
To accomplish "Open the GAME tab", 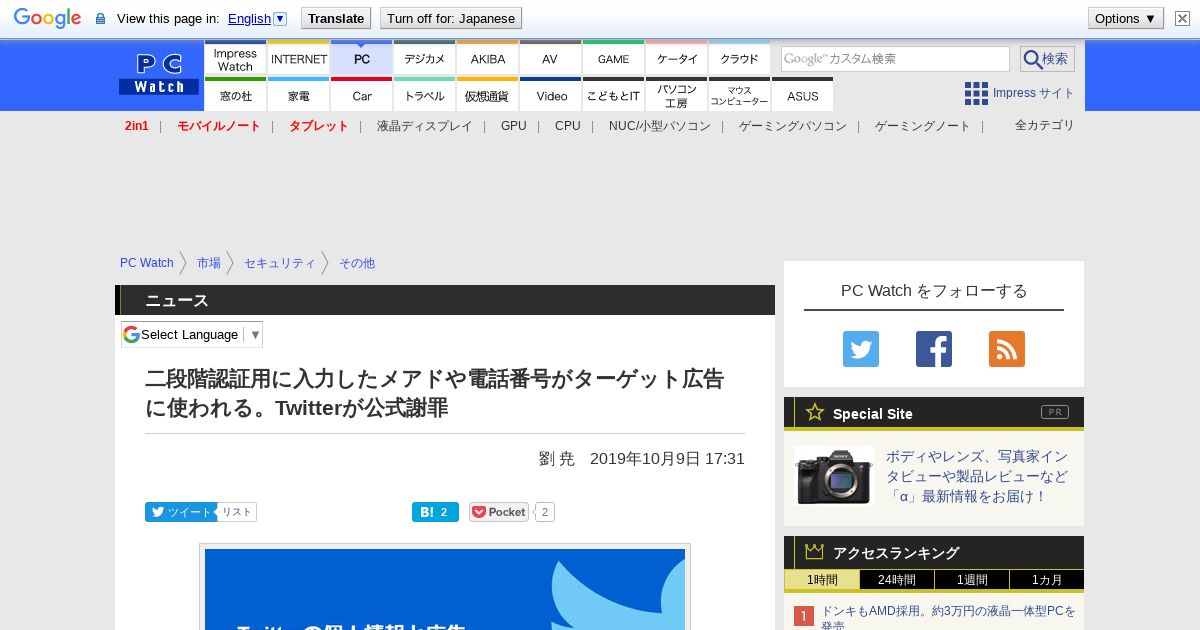I will click(613, 60).
